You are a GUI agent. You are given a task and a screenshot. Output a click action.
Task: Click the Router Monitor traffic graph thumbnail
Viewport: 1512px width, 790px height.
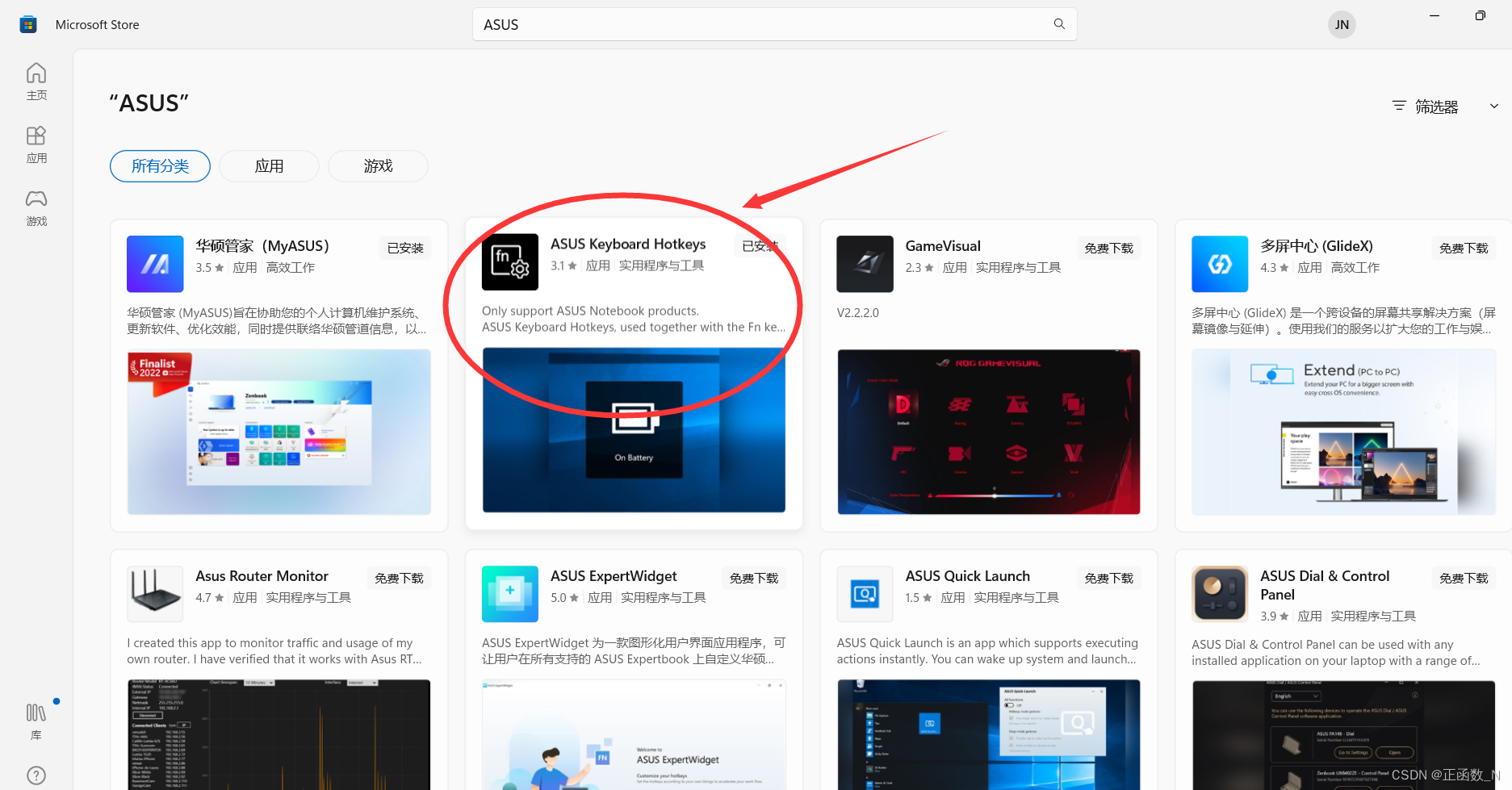coord(279,734)
